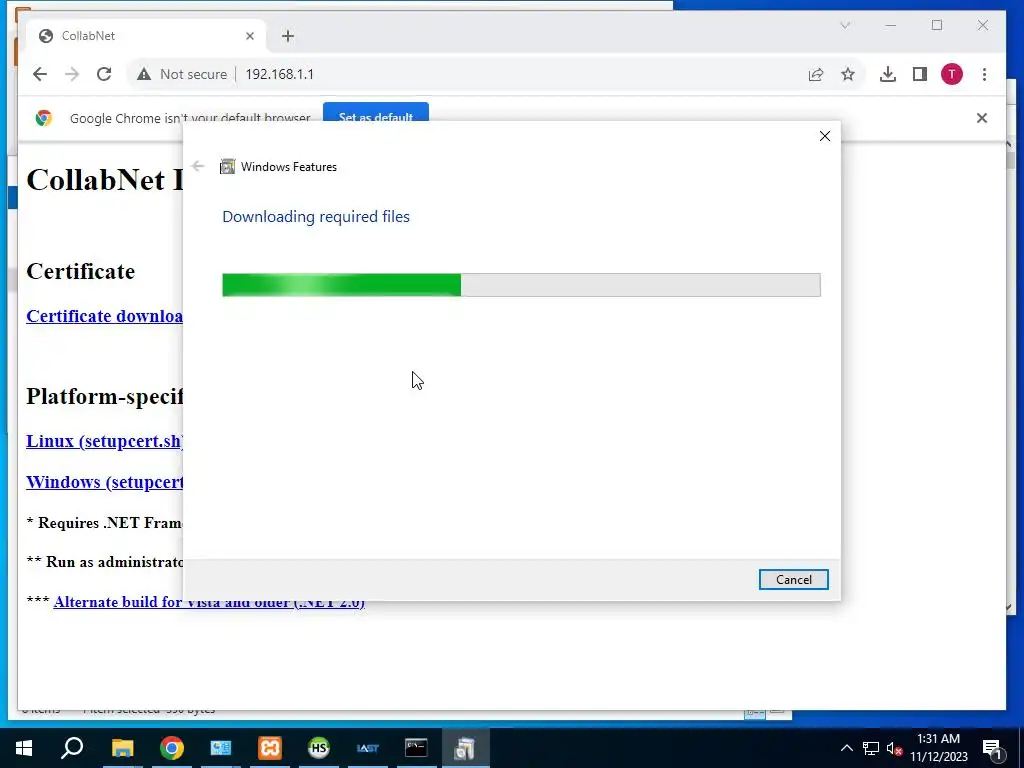Click Chrome's forward navigation arrow

point(72,74)
